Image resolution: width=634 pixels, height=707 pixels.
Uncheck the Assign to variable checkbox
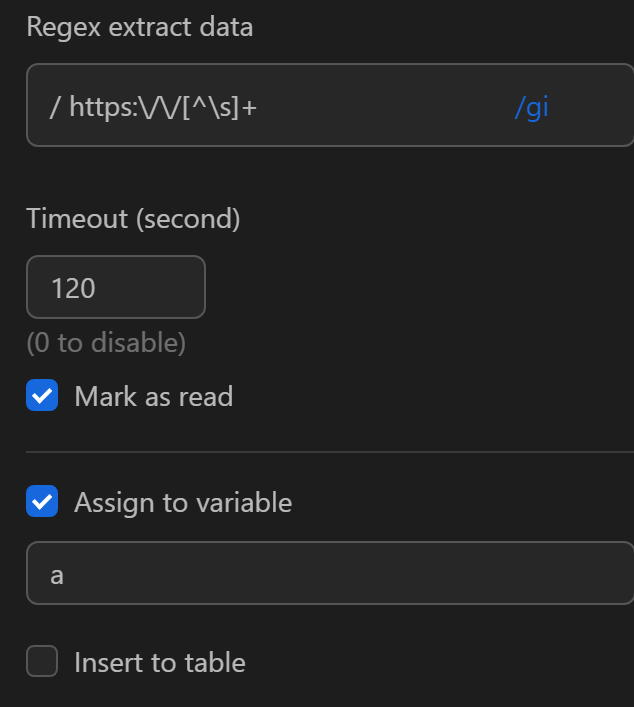[x=42, y=501]
